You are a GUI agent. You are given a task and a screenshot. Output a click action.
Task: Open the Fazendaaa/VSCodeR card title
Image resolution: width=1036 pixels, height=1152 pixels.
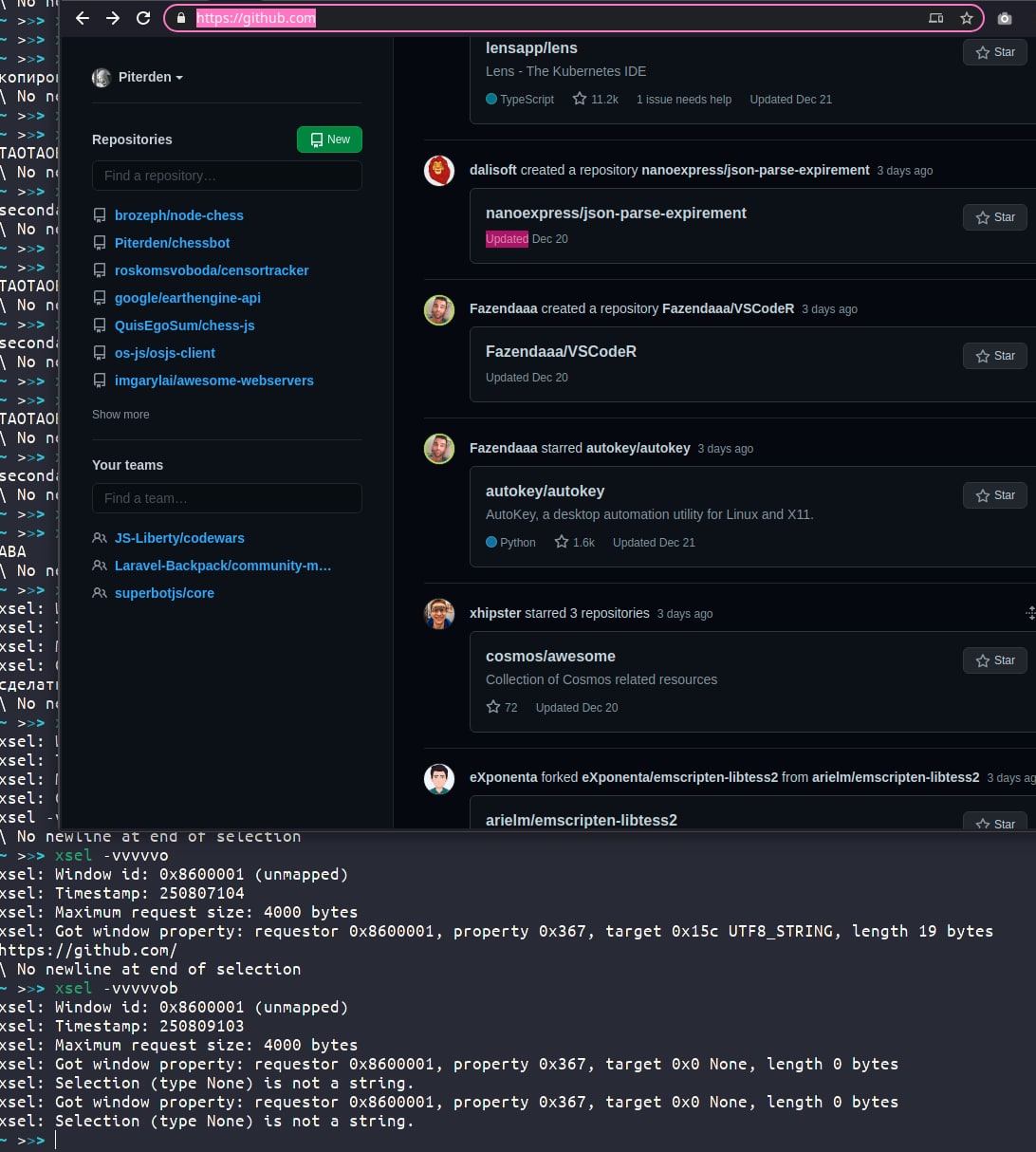pyautogui.click(x=561, y=352)
